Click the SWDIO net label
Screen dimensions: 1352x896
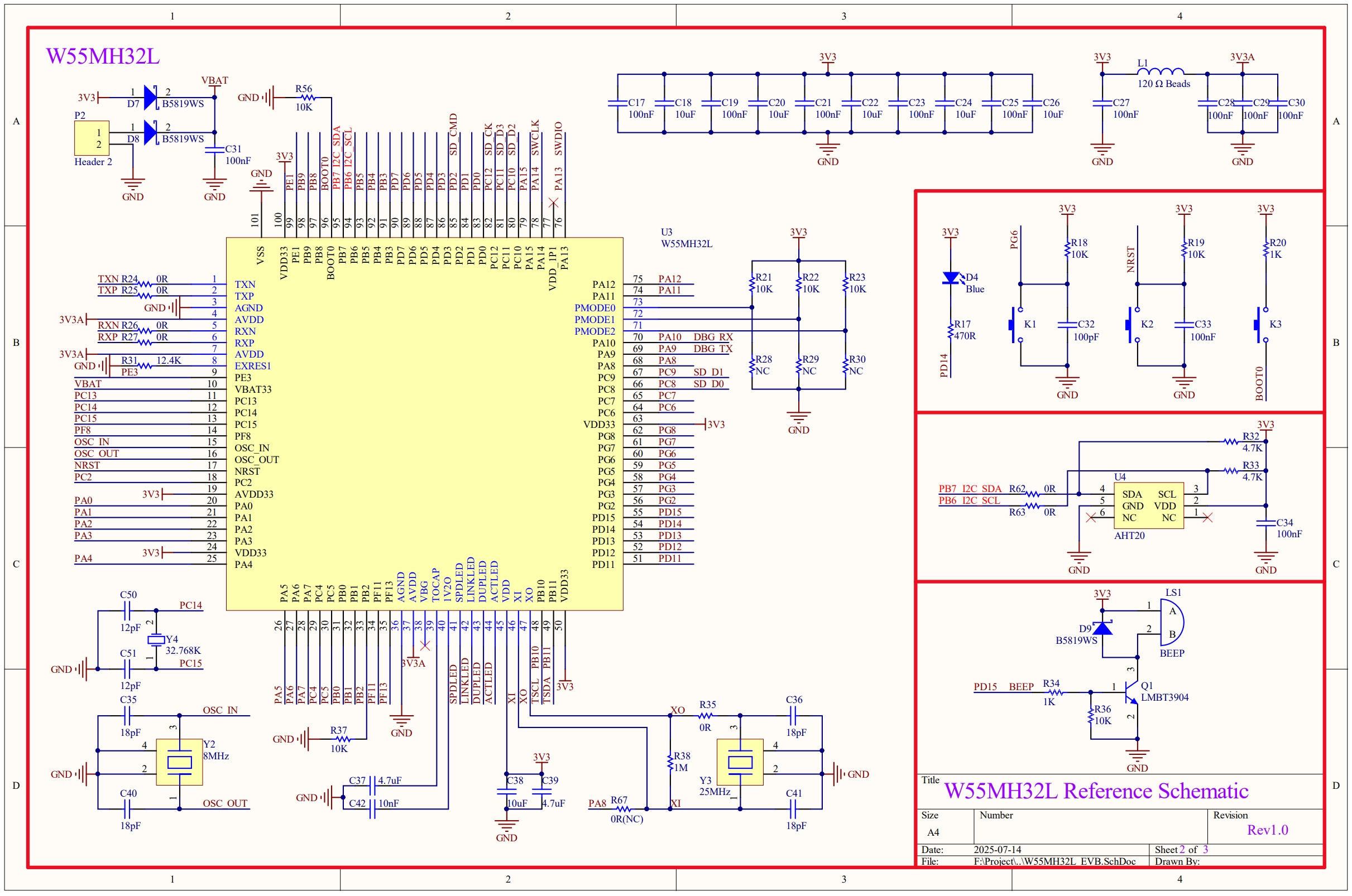pyautogui.click(x=558, y=138)
